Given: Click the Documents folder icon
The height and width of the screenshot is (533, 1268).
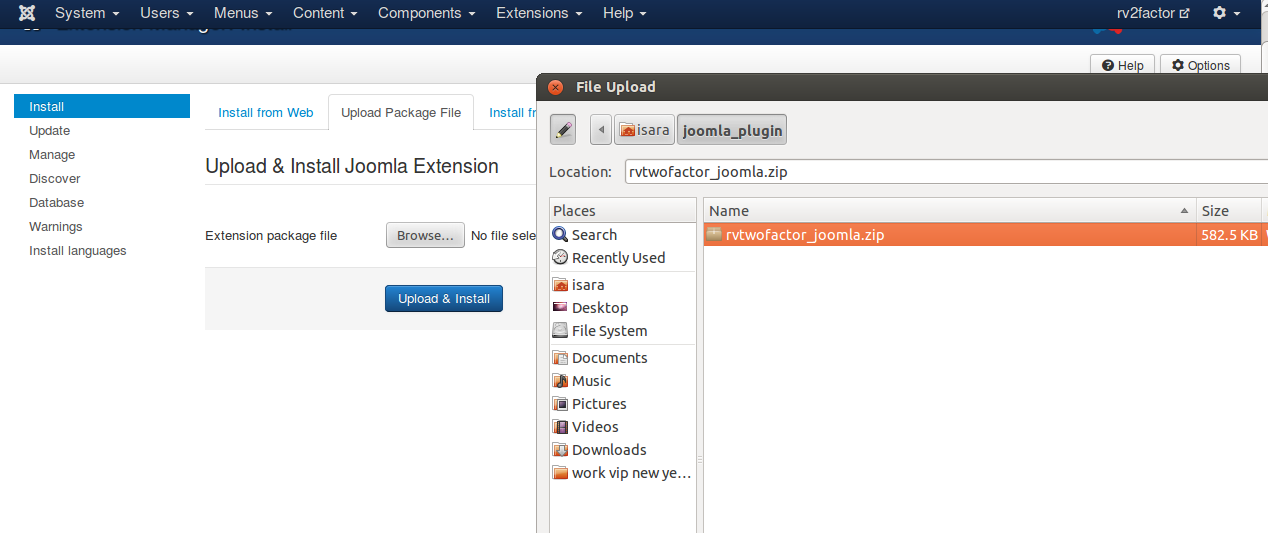Looking at the screenshot, I should click(560, 357).
